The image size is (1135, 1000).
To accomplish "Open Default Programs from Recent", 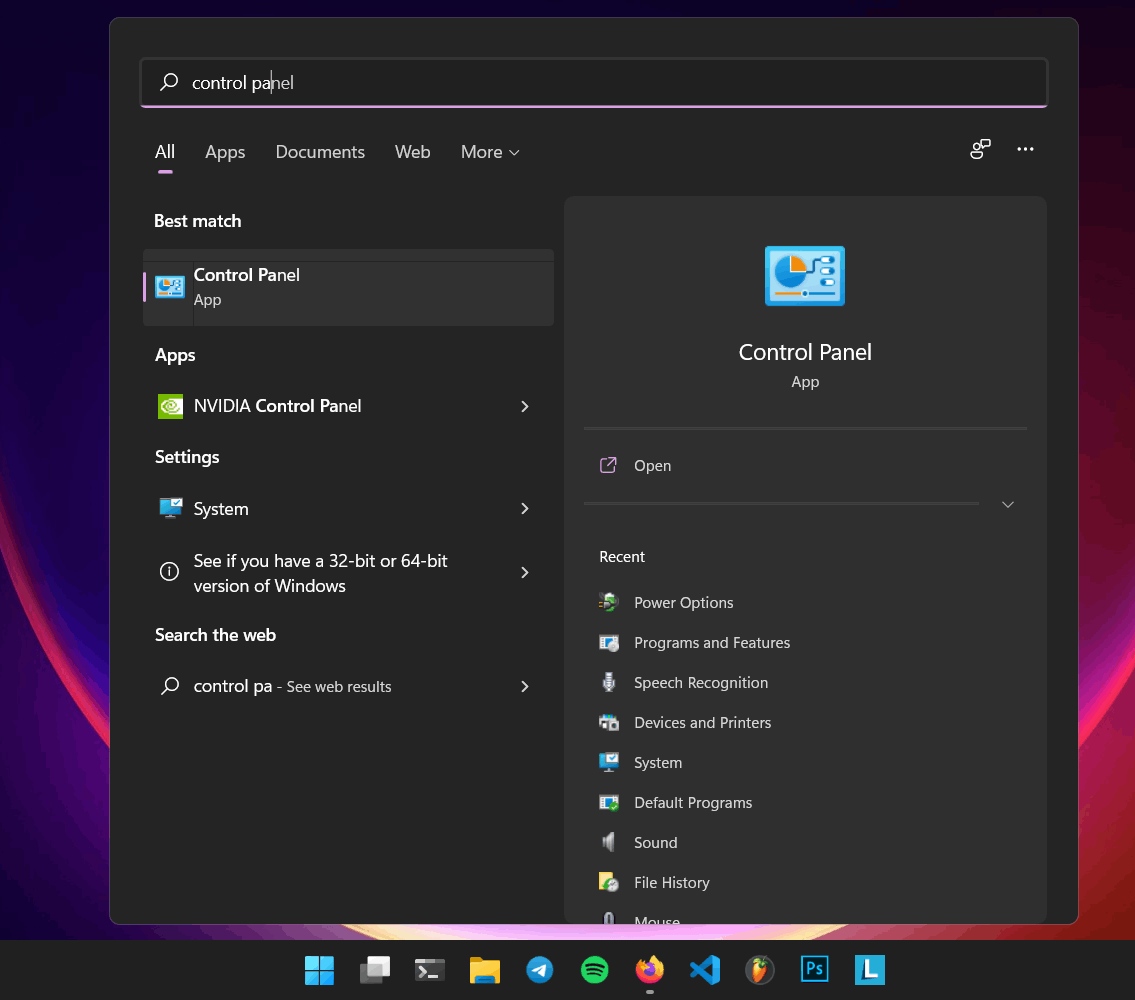I will pos(693,802).
